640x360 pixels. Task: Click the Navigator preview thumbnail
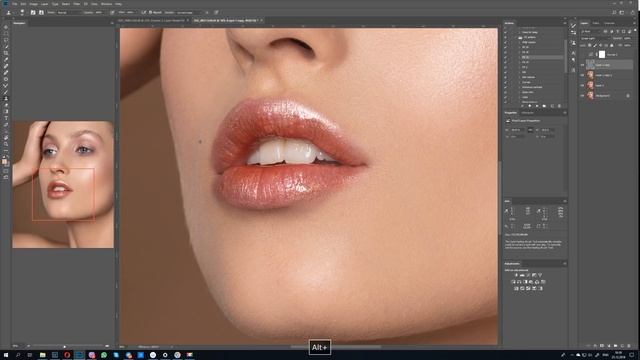coord(63,184)
